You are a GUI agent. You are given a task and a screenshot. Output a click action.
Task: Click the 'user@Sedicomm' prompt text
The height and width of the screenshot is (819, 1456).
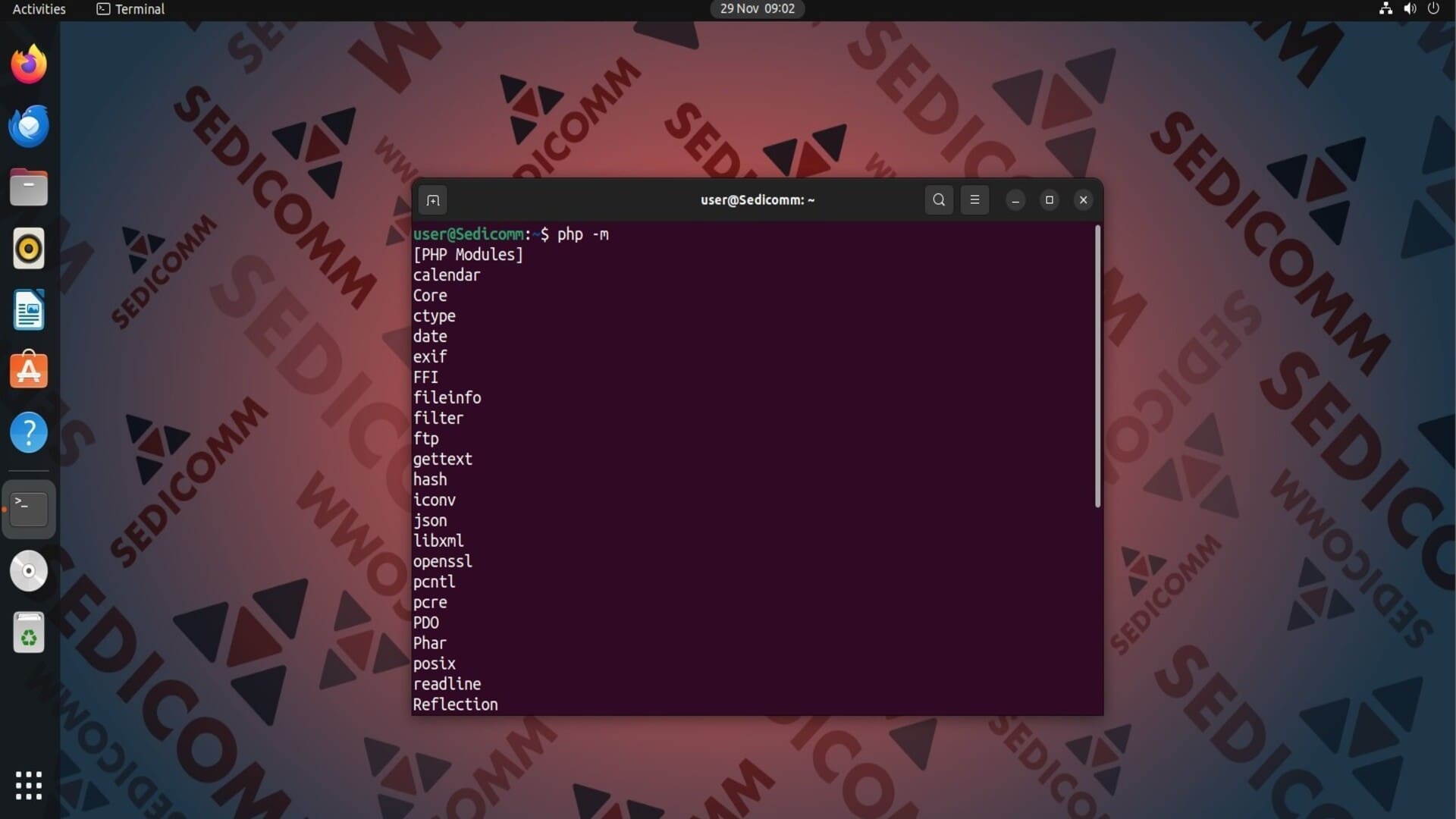tap(469, 234)
